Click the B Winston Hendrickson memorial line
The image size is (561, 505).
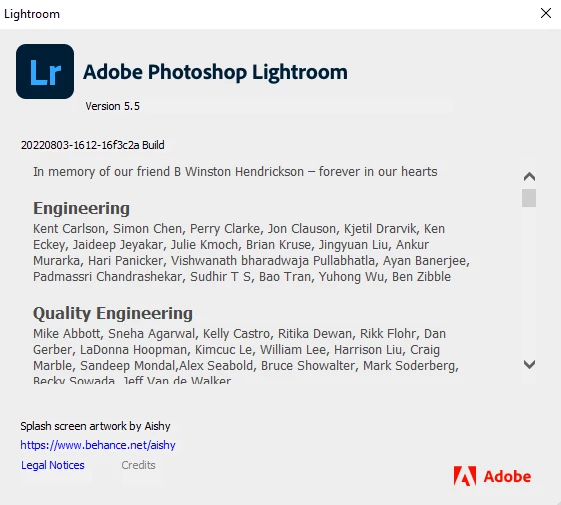(235, 171)
